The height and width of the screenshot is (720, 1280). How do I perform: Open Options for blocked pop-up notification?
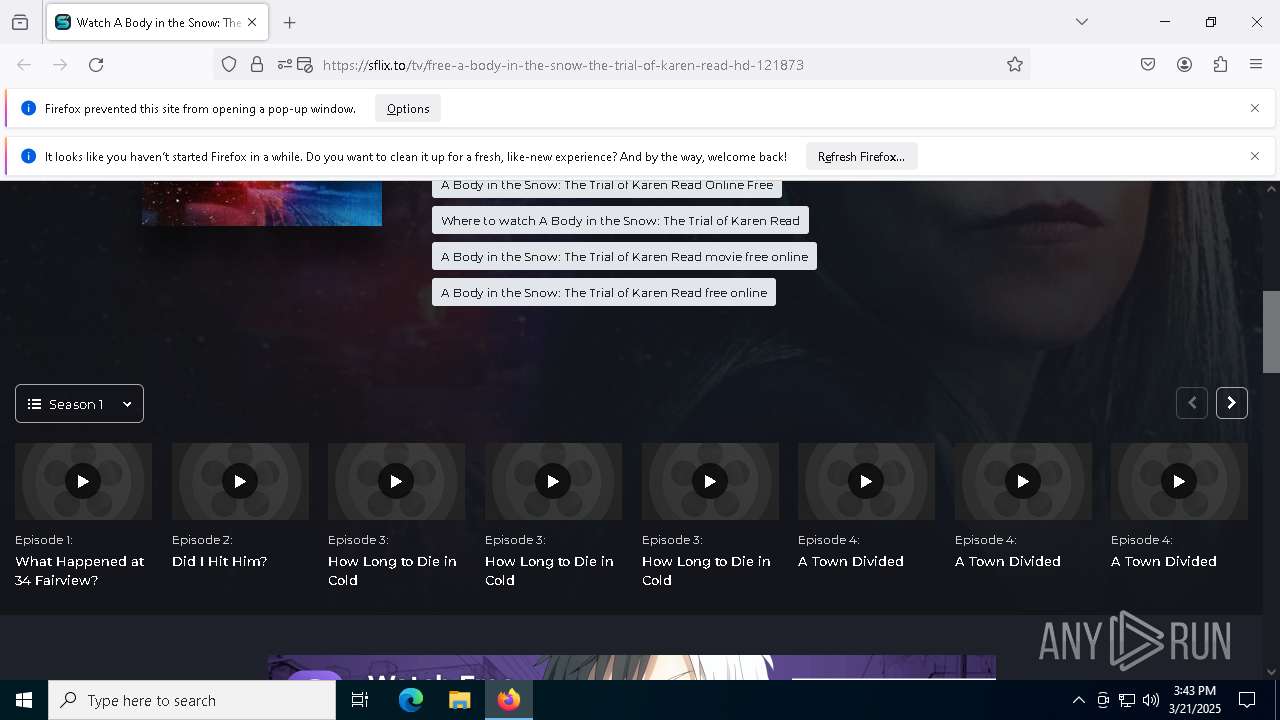click(408, 109)
